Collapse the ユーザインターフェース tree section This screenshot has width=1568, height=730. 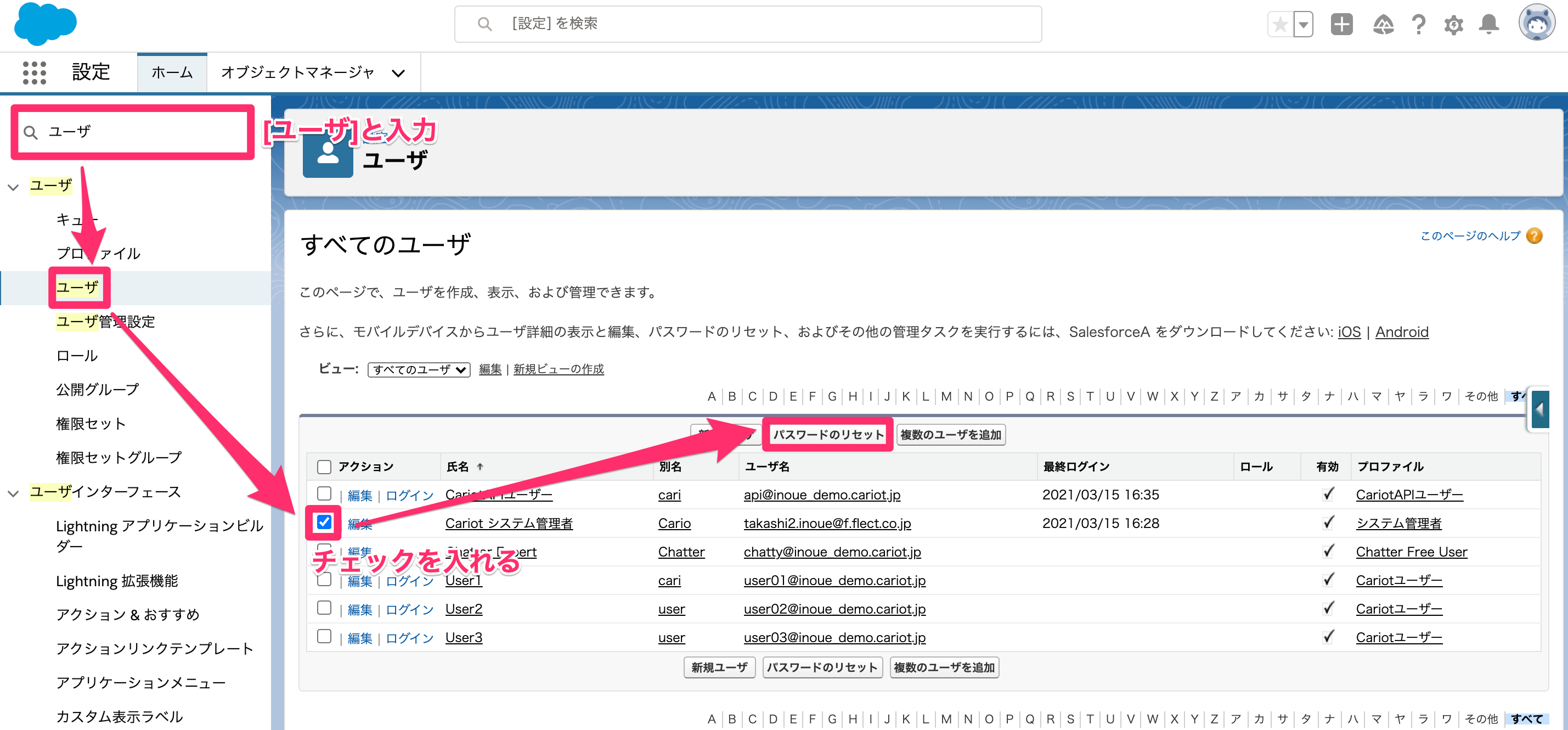coord(13,492)
